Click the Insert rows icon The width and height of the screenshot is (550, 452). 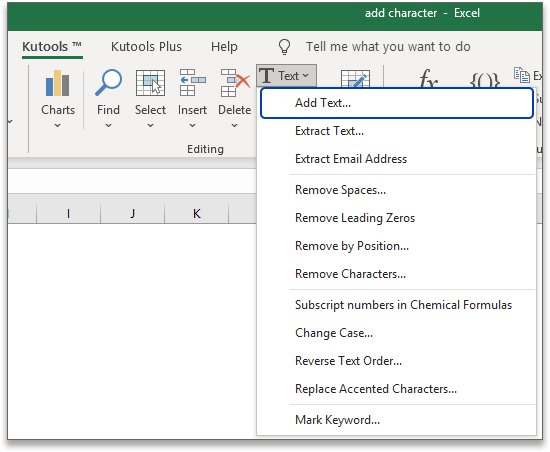pos(192,83)
